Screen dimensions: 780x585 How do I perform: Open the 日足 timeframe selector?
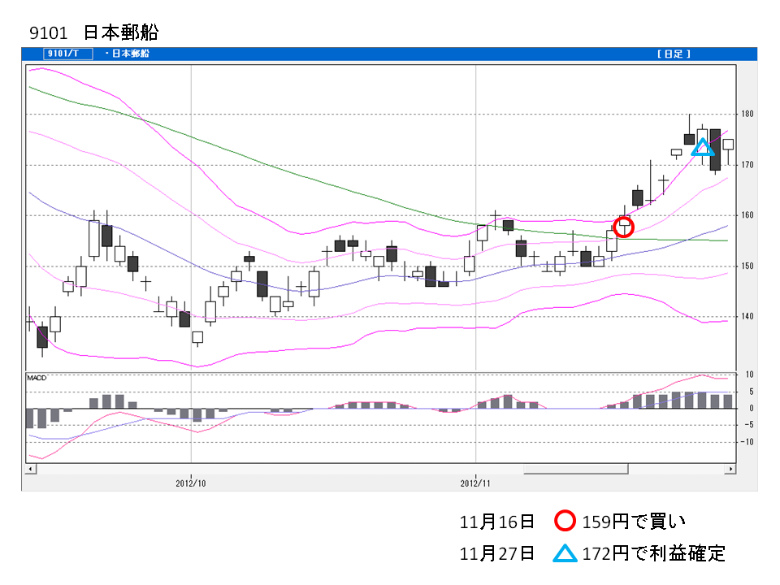coord(674,54)
